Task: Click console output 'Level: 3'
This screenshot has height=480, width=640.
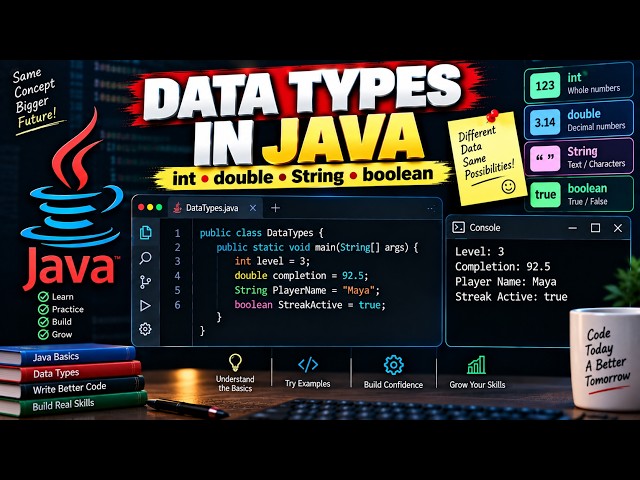Action: [x=480, y=251]
